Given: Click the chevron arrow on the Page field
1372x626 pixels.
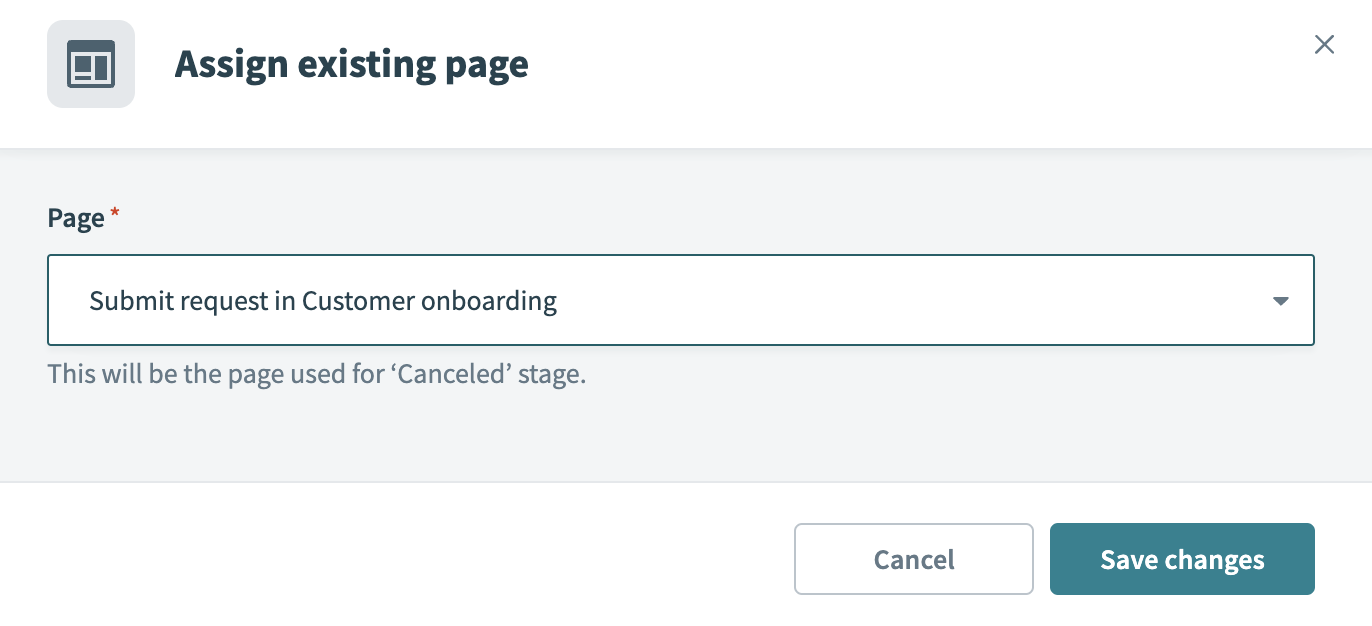Looking at the screenshot, I should point(1281,300).
